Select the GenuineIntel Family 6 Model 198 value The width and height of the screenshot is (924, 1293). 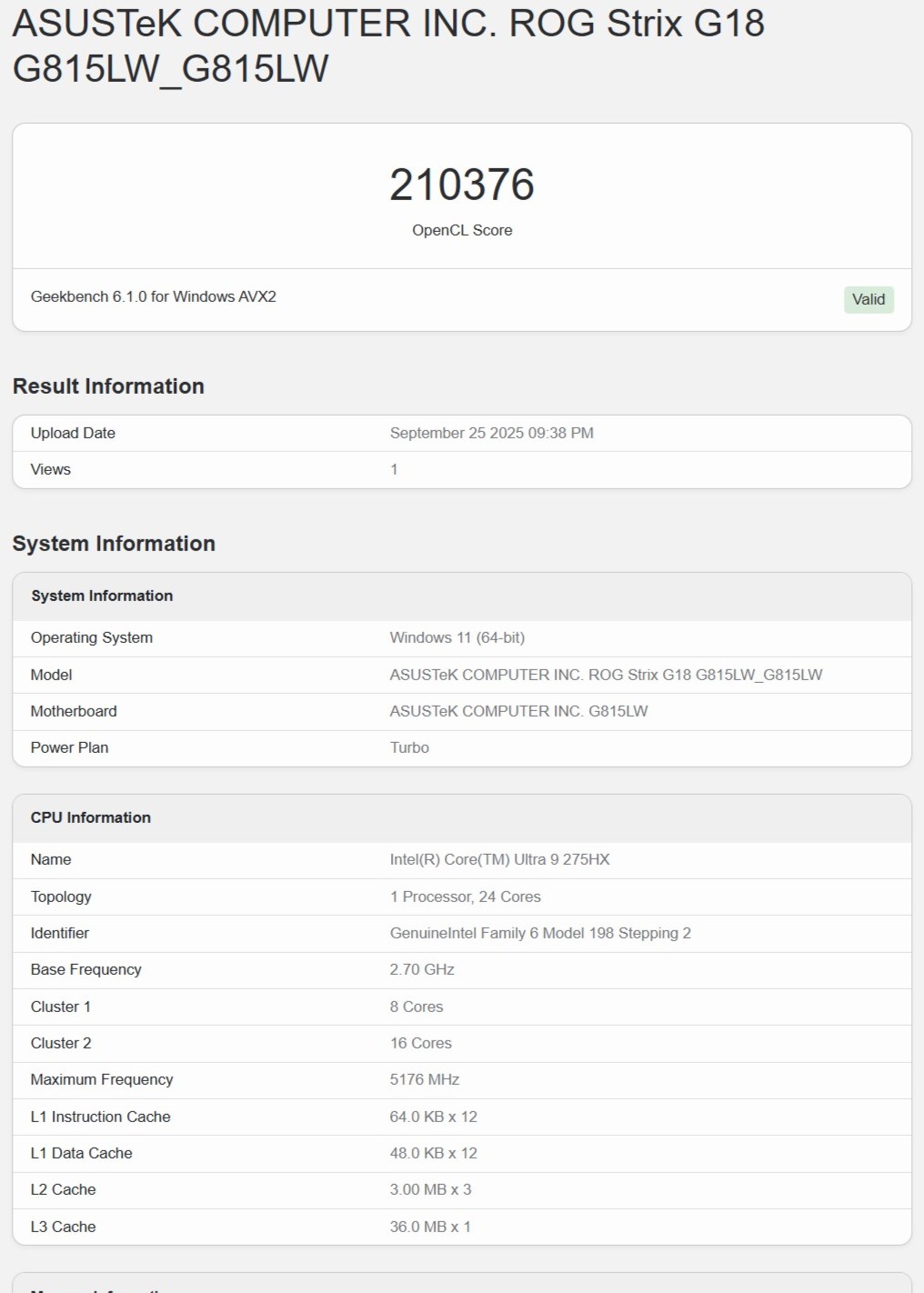pyautogui.click(x=540, y=933)
